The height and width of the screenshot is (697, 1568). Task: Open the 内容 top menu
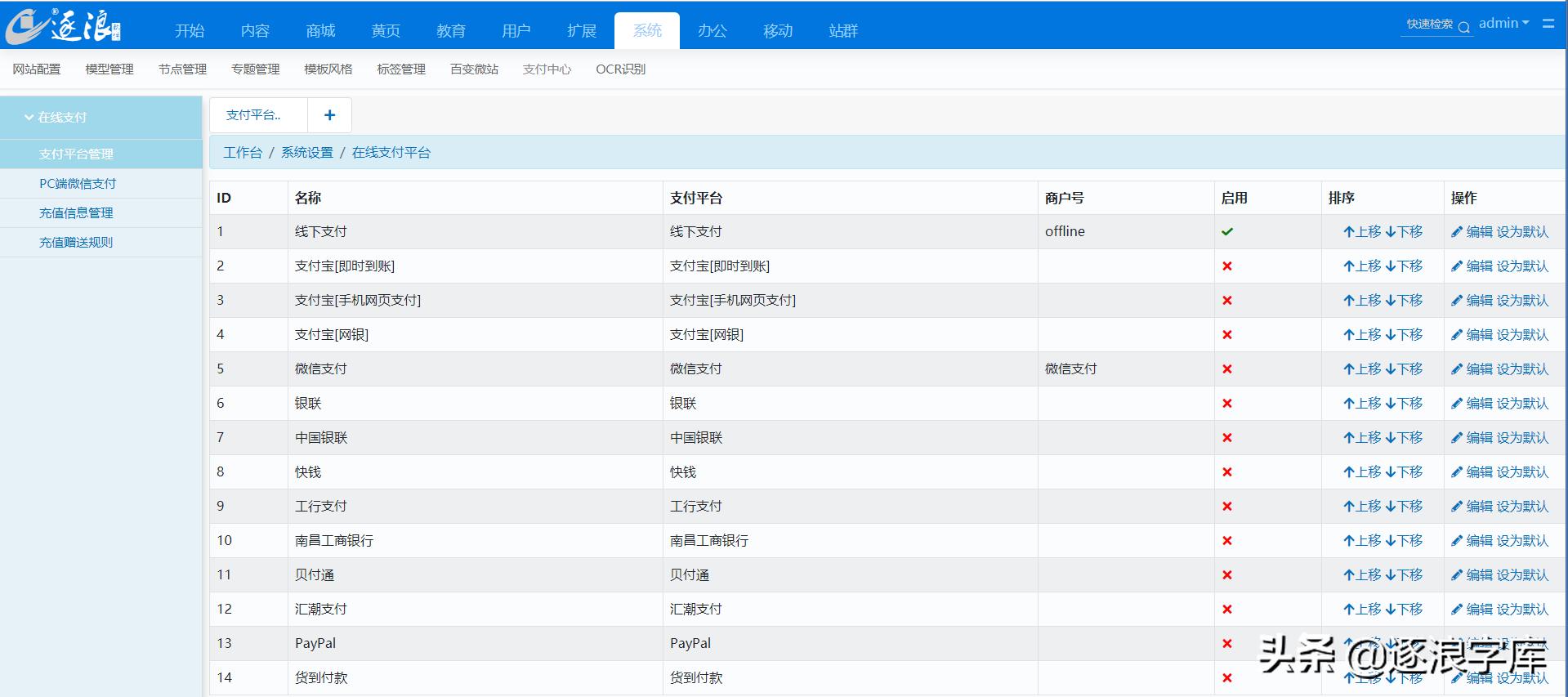tap(255, 31)
